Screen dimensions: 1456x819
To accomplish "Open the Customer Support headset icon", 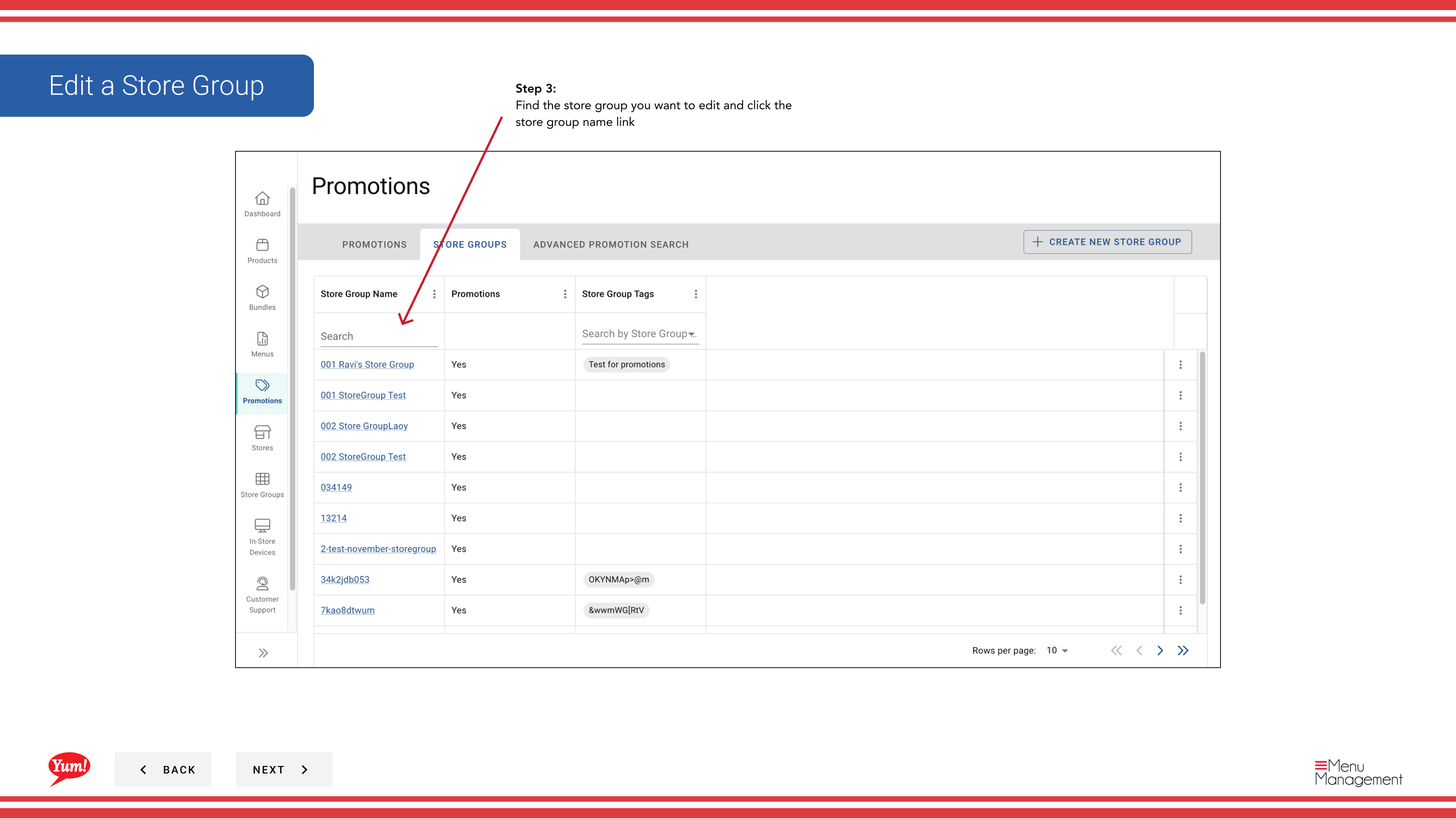I will point(262,583).
